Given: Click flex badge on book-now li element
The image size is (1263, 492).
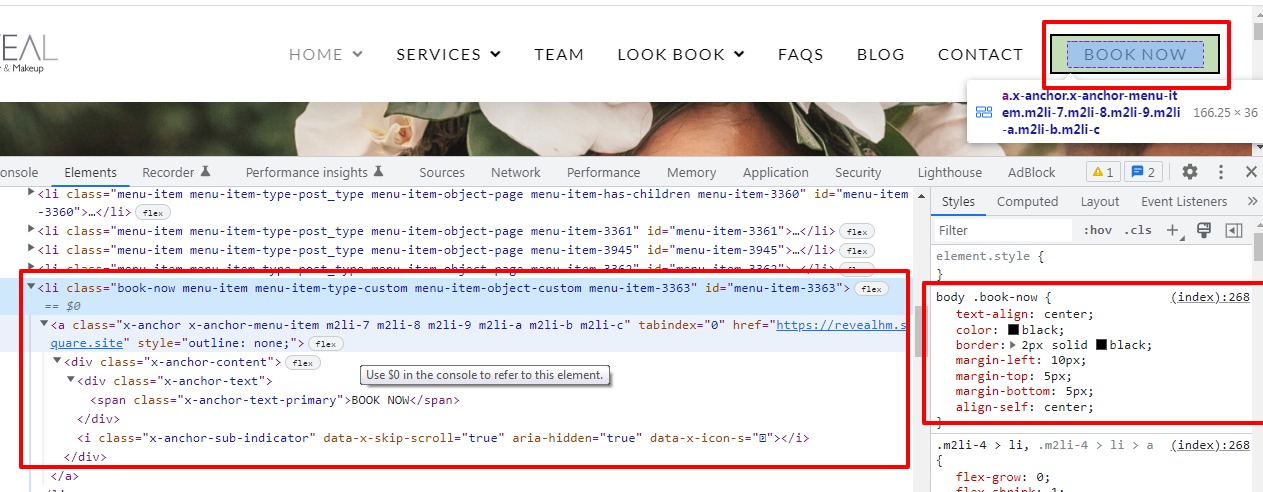Looking at the screenshot, I should [871, 289].
